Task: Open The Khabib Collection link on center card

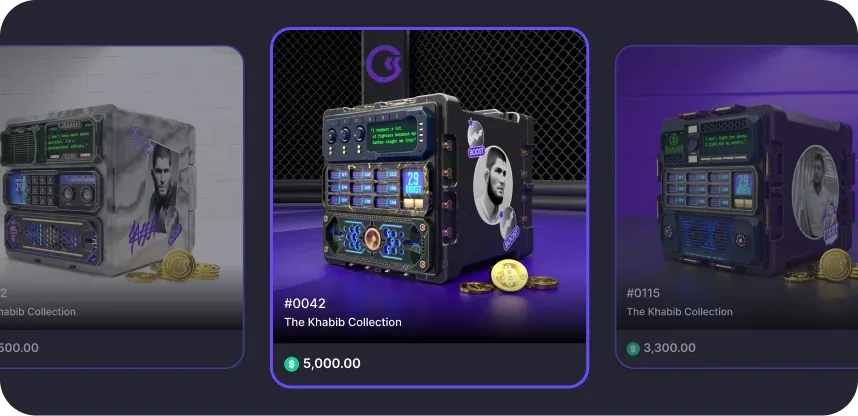Action: (x=343, y=322)
